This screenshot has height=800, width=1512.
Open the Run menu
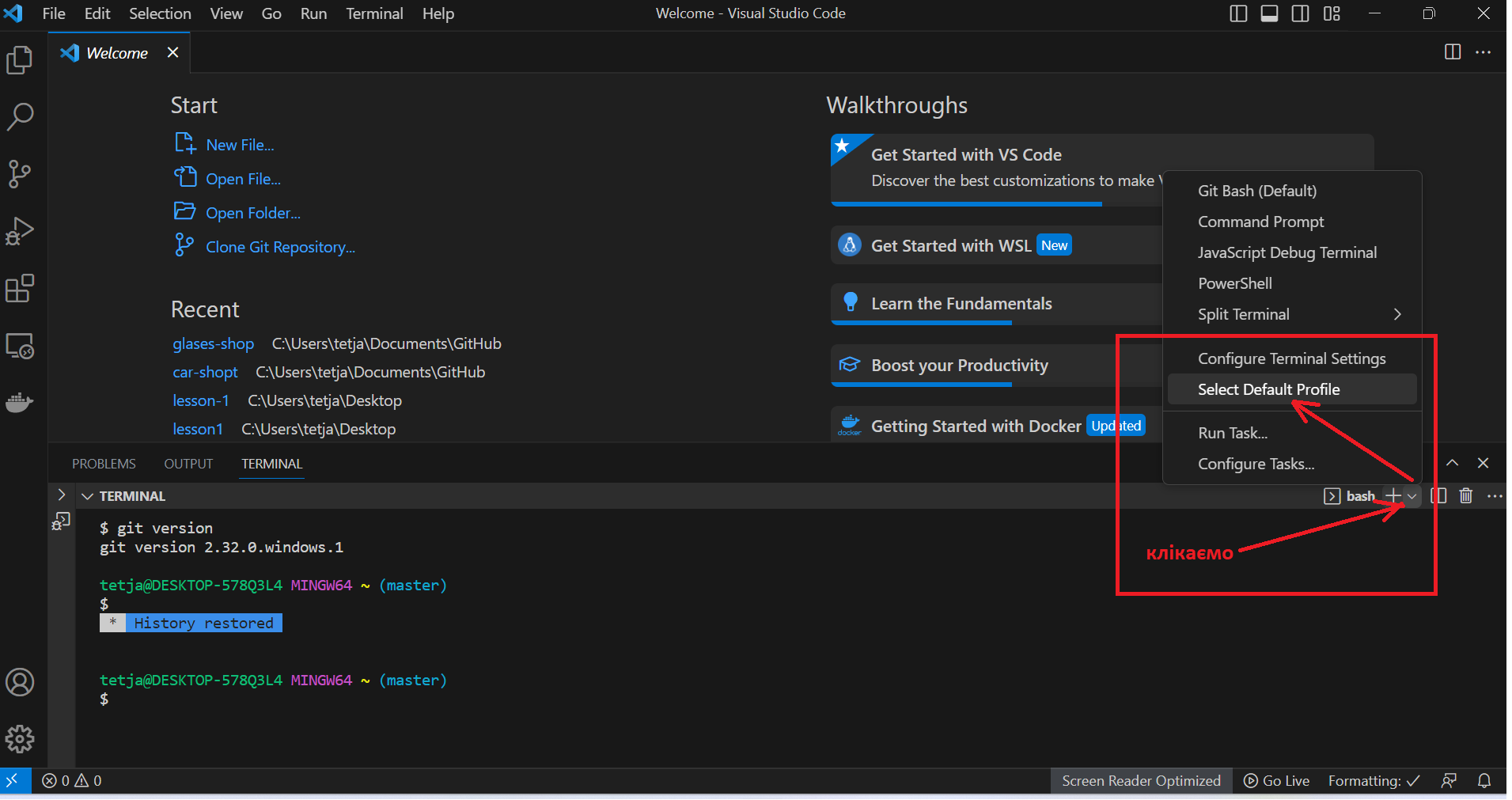pos(313,13)
